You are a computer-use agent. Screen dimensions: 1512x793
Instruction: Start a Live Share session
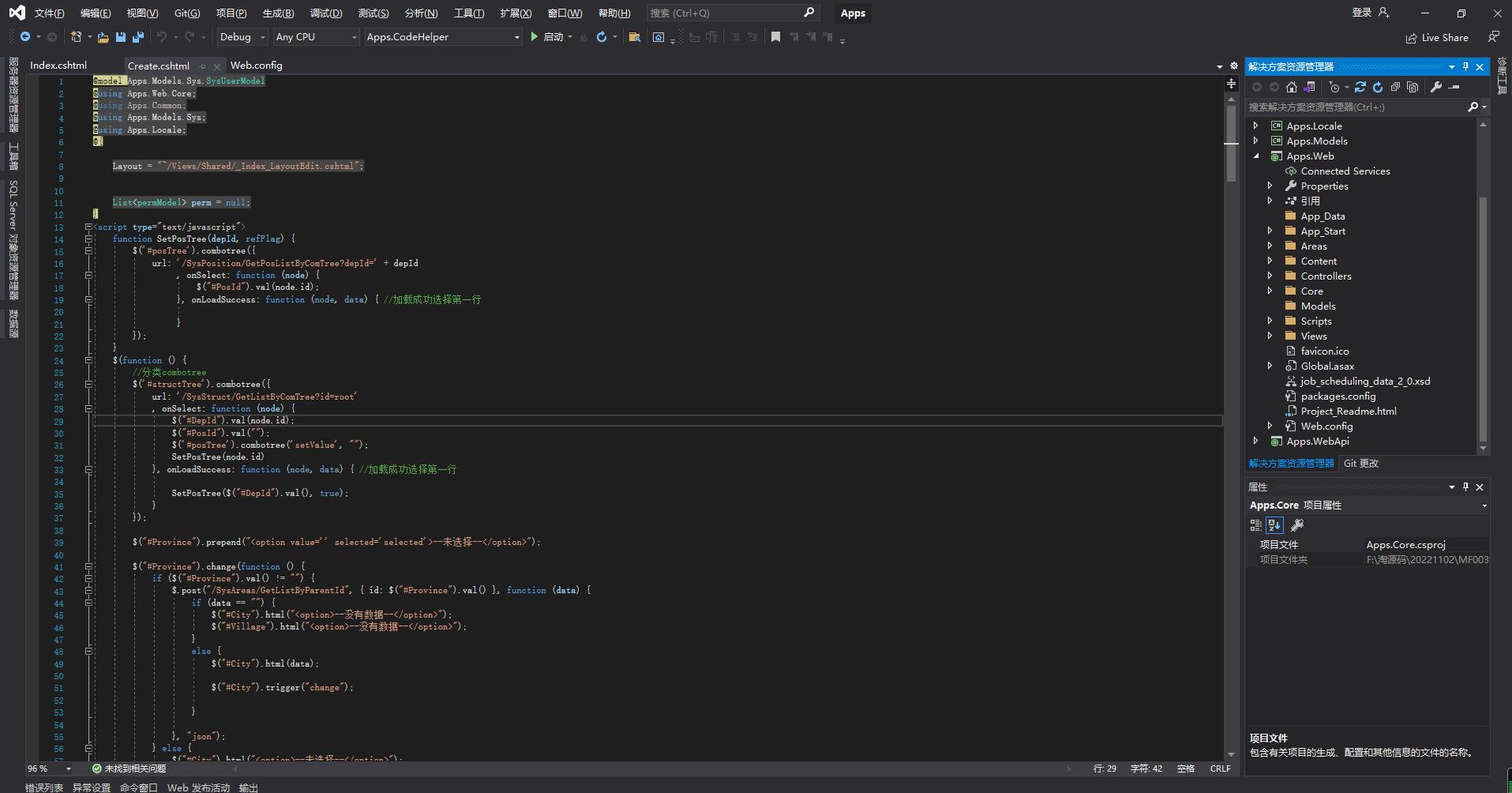click(1439, 37)
